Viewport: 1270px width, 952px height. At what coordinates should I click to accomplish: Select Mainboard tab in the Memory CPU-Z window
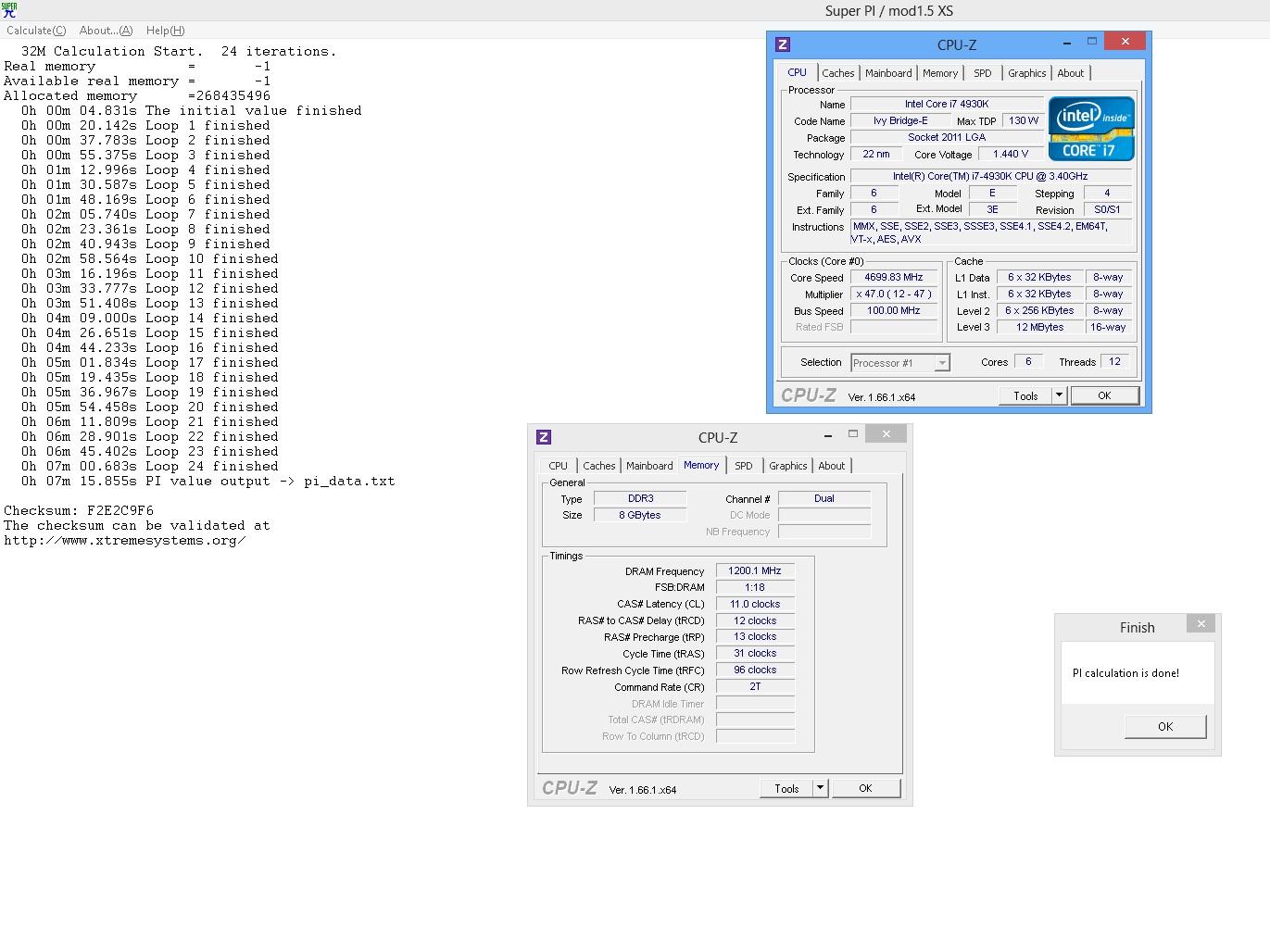coord(649,466)
